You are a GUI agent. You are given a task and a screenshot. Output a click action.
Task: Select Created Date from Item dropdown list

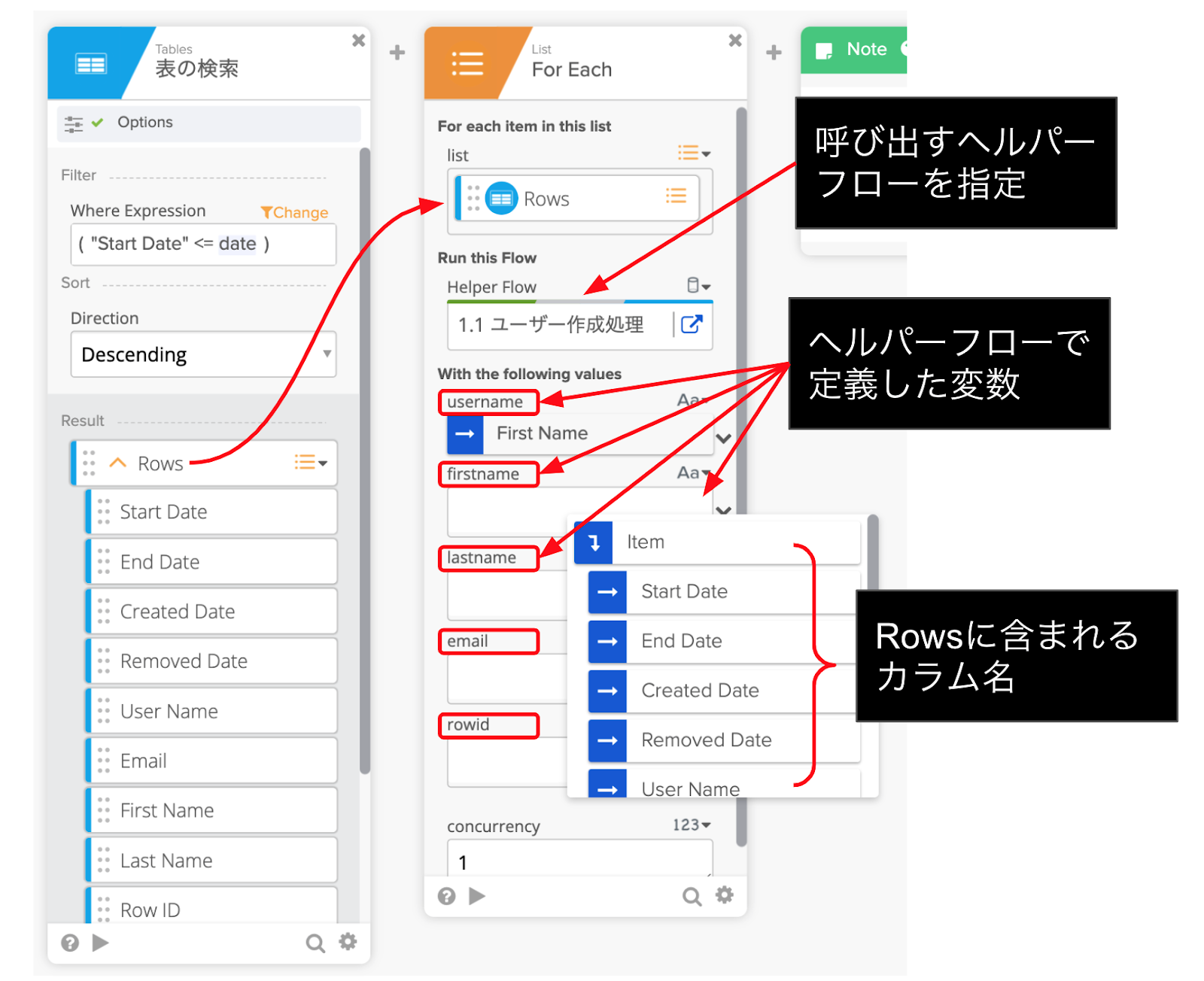(699, 691)
